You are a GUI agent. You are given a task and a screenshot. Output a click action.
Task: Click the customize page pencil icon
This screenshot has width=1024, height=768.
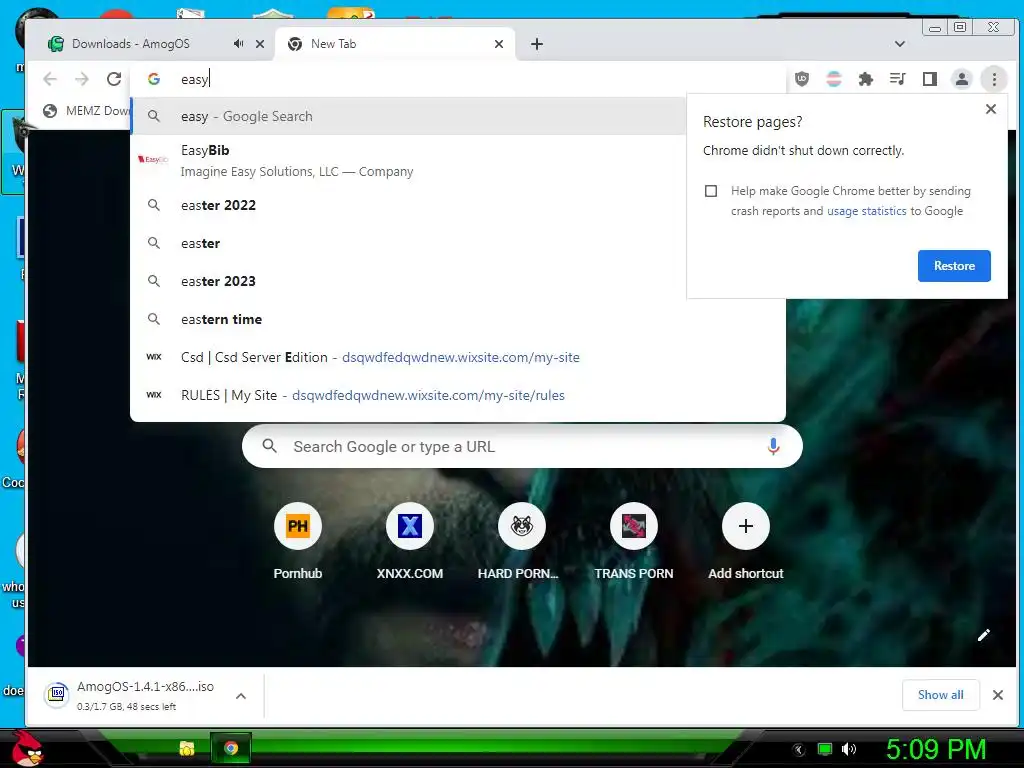click(x=984, y=635)
